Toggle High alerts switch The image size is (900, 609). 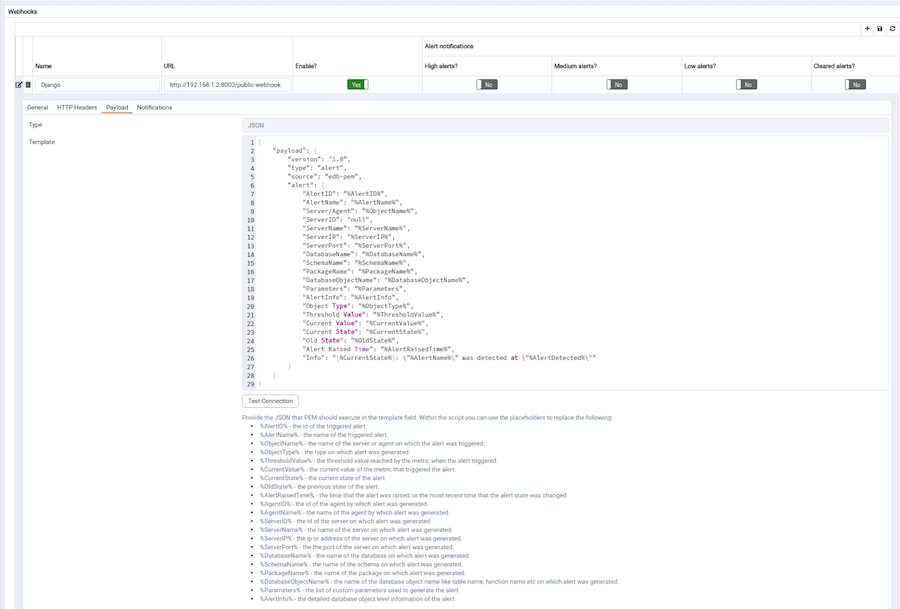pyautogui.click(x=487, y=84)
